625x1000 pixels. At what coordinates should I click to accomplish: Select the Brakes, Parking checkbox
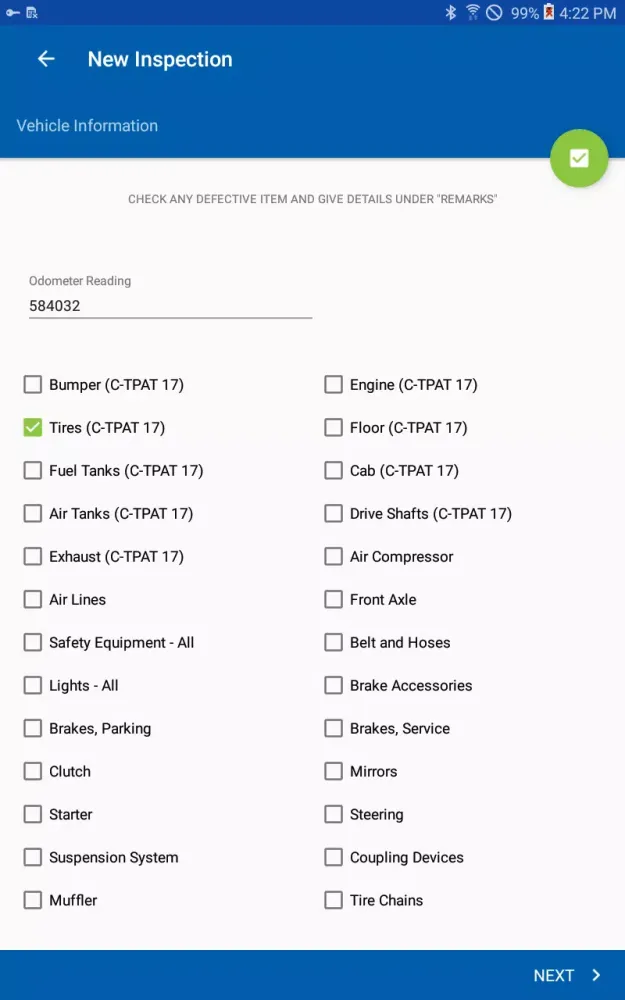32,728
